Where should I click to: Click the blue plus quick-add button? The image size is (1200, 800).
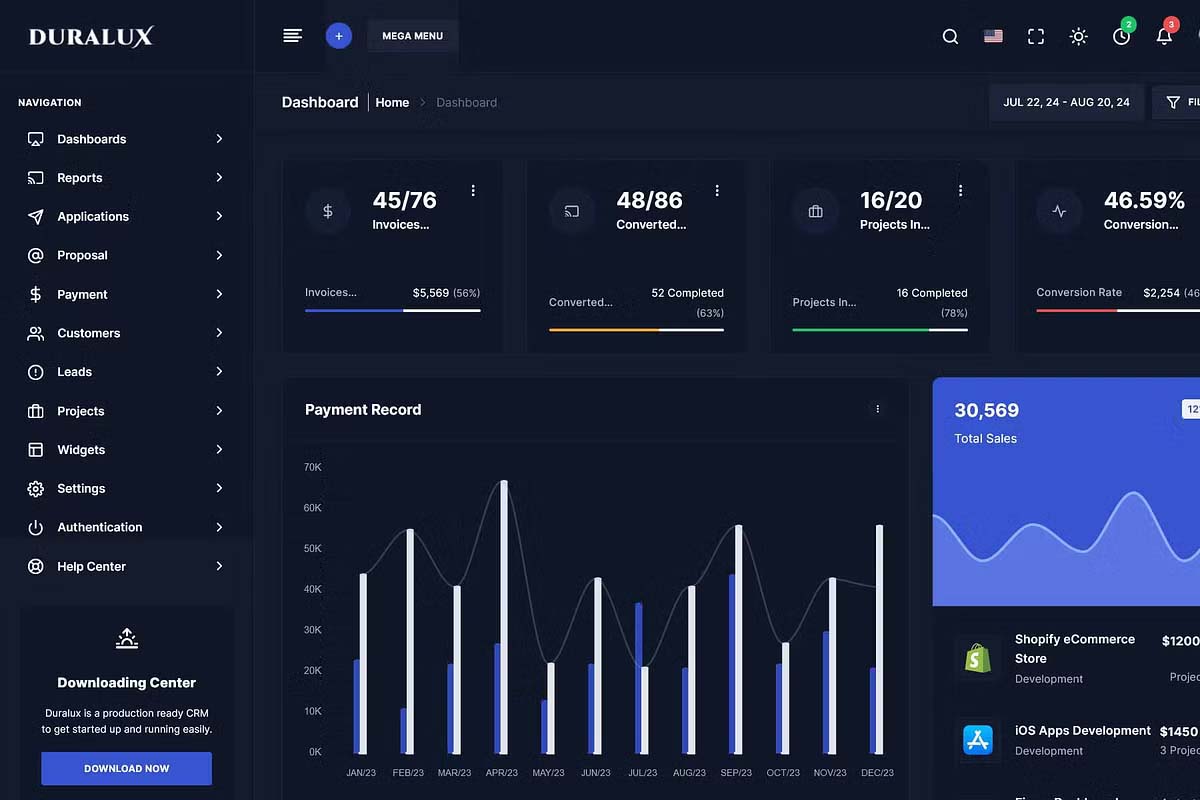point(339,36)
